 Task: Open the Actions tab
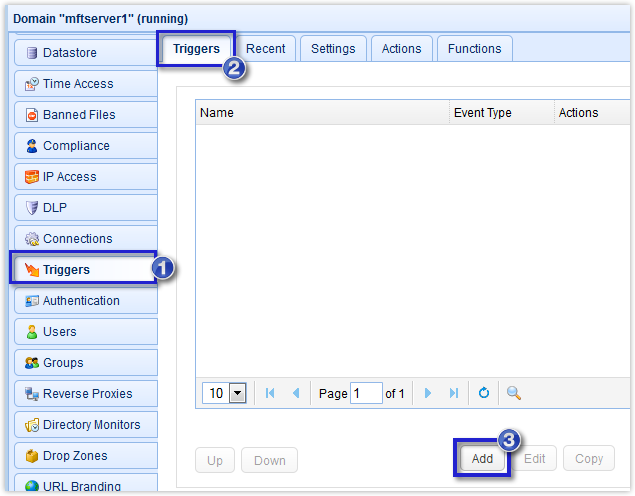tap(401, 49)
